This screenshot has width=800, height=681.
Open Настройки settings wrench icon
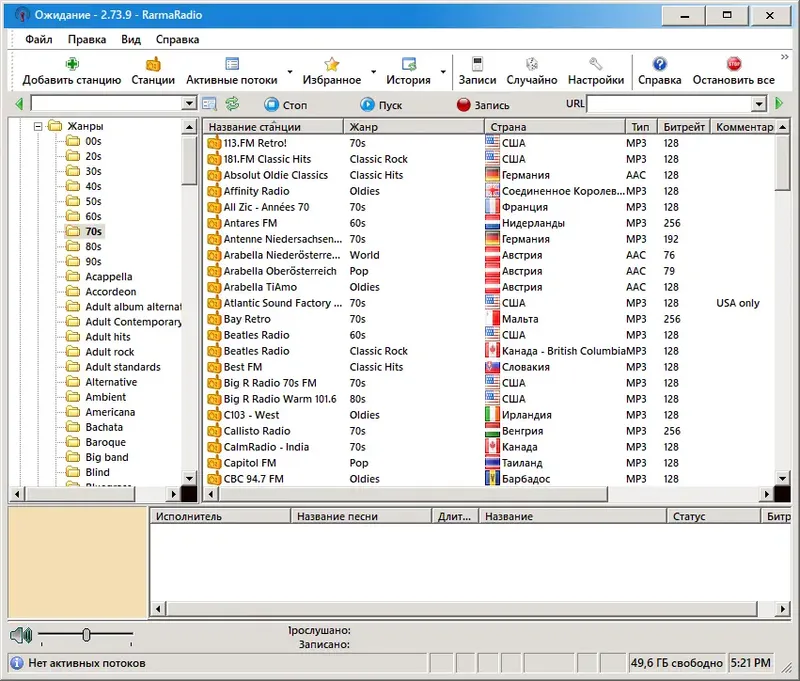[x=594, y=64]
